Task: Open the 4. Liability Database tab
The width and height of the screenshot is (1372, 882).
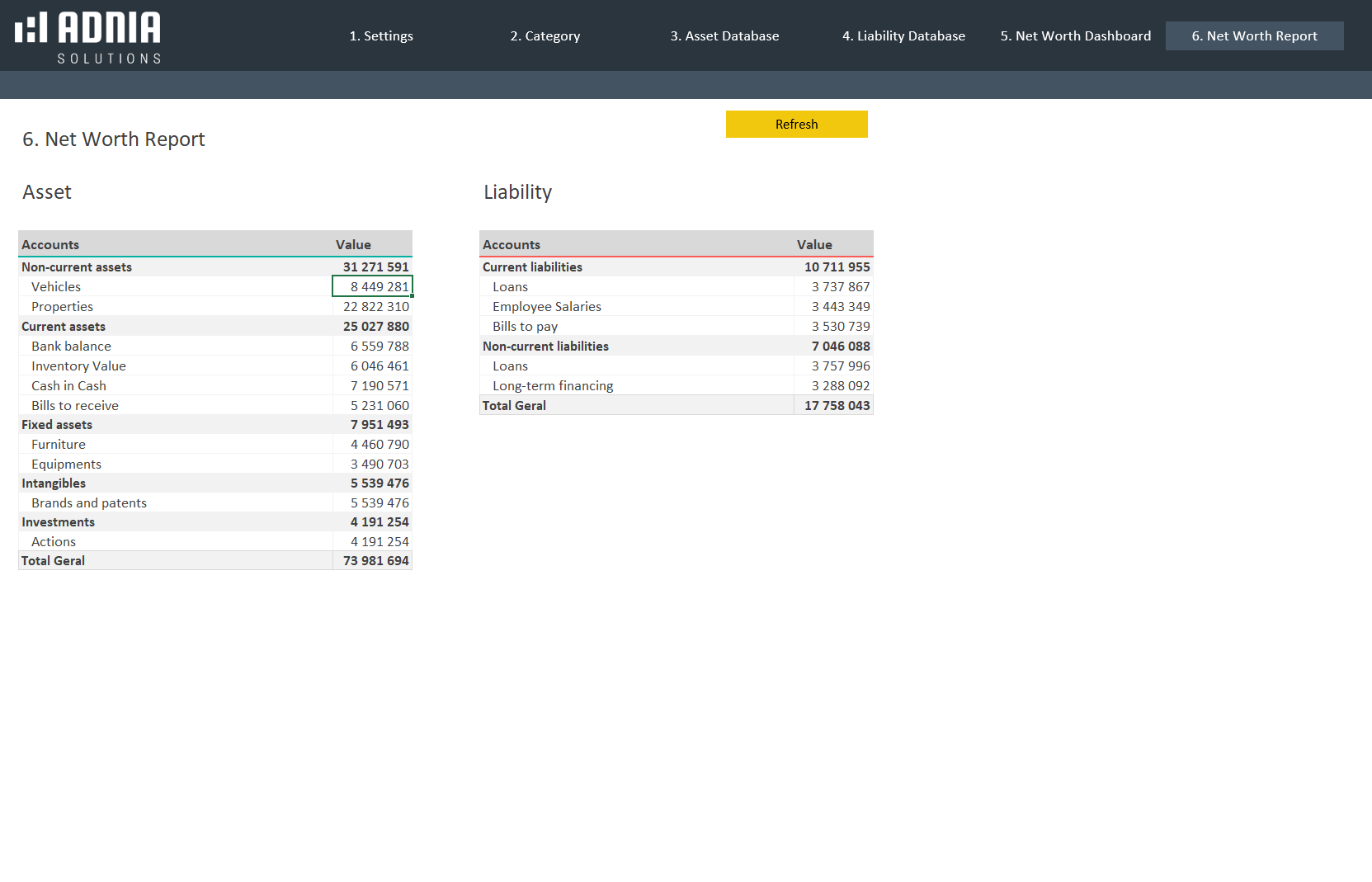Action: point(903,36)
